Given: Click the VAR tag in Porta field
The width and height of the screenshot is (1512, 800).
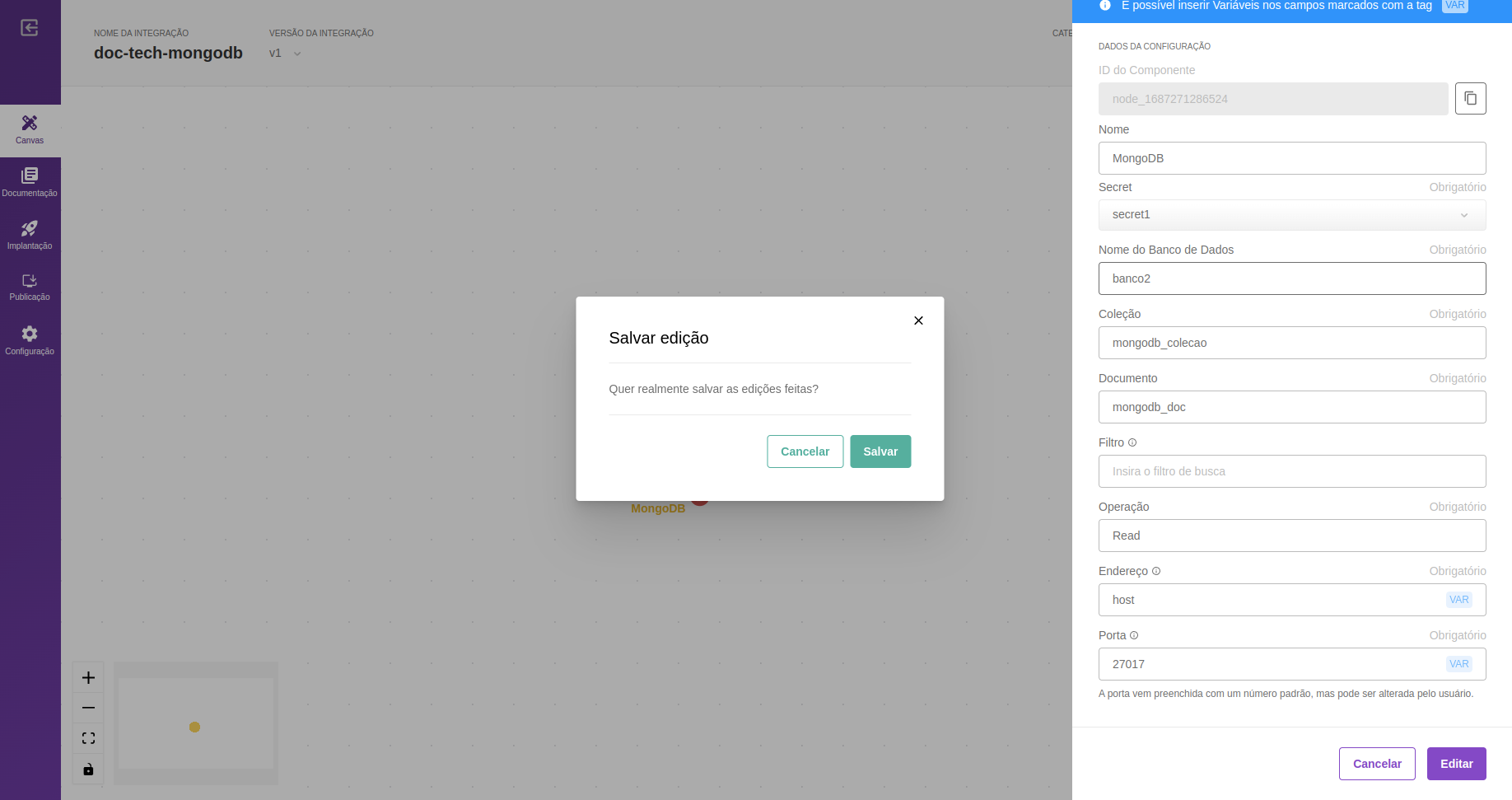Looking at the screenshot, I should click(x=1458, y=664).
